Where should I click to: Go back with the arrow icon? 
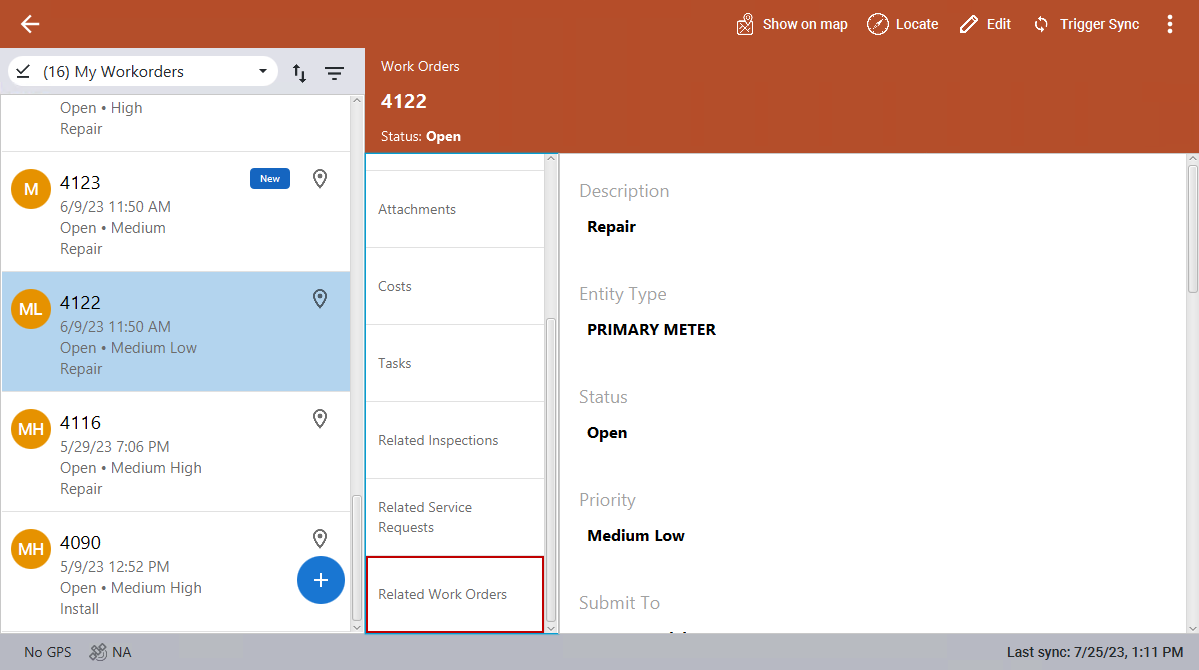point(30,24)
